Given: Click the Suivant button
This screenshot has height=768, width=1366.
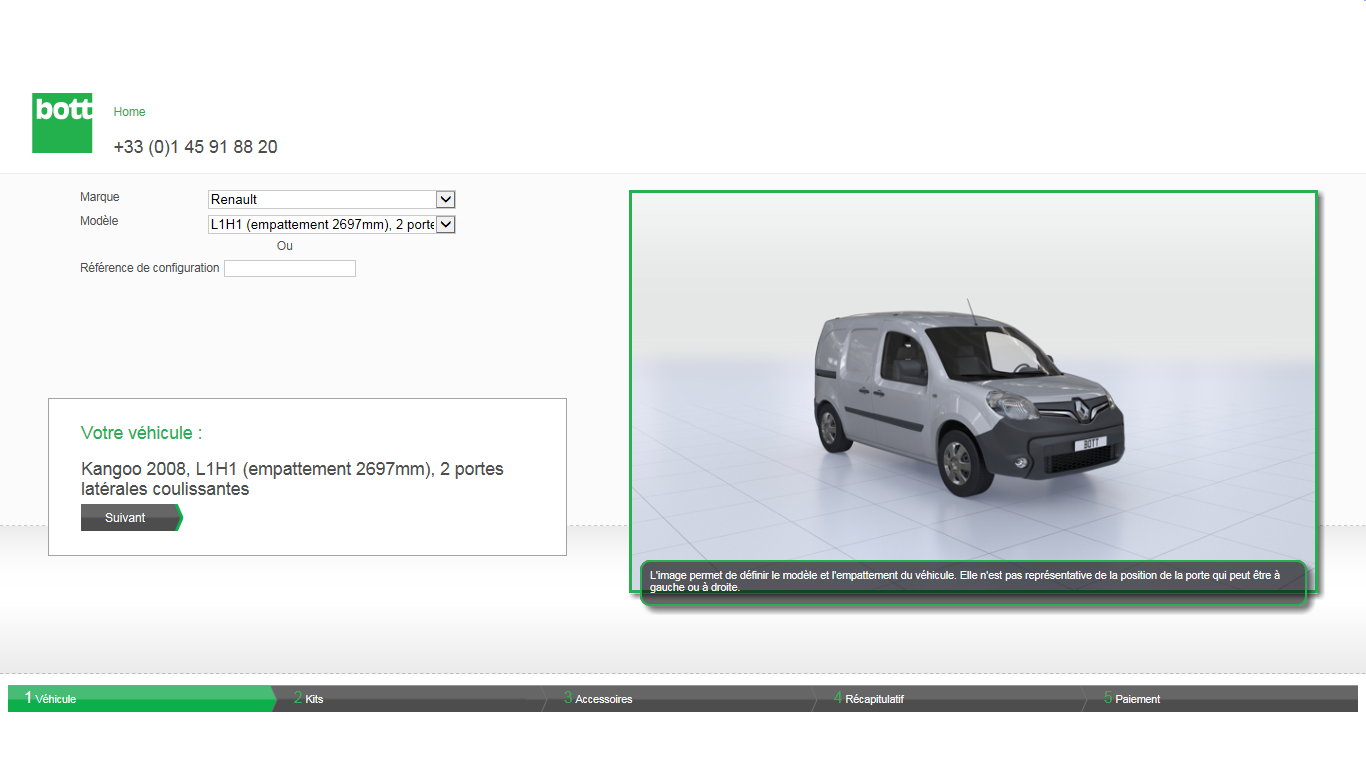Looking at the screenshot, I should pyautogui.click(x=131, y=518).
